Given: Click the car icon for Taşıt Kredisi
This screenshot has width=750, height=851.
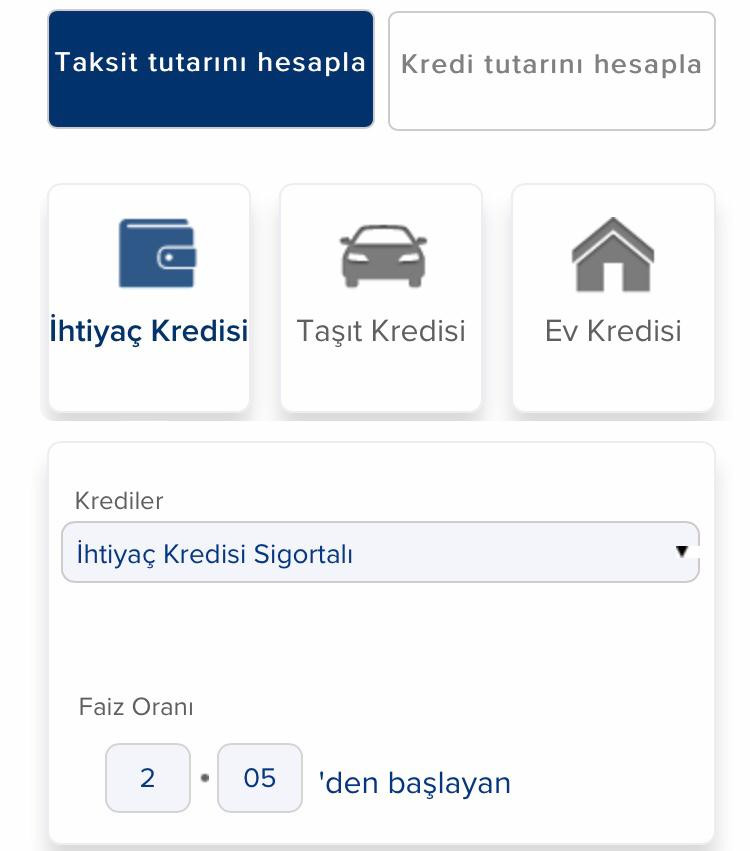Looking at the screenshot, I should pyautogui.click(x=382, y=255).
